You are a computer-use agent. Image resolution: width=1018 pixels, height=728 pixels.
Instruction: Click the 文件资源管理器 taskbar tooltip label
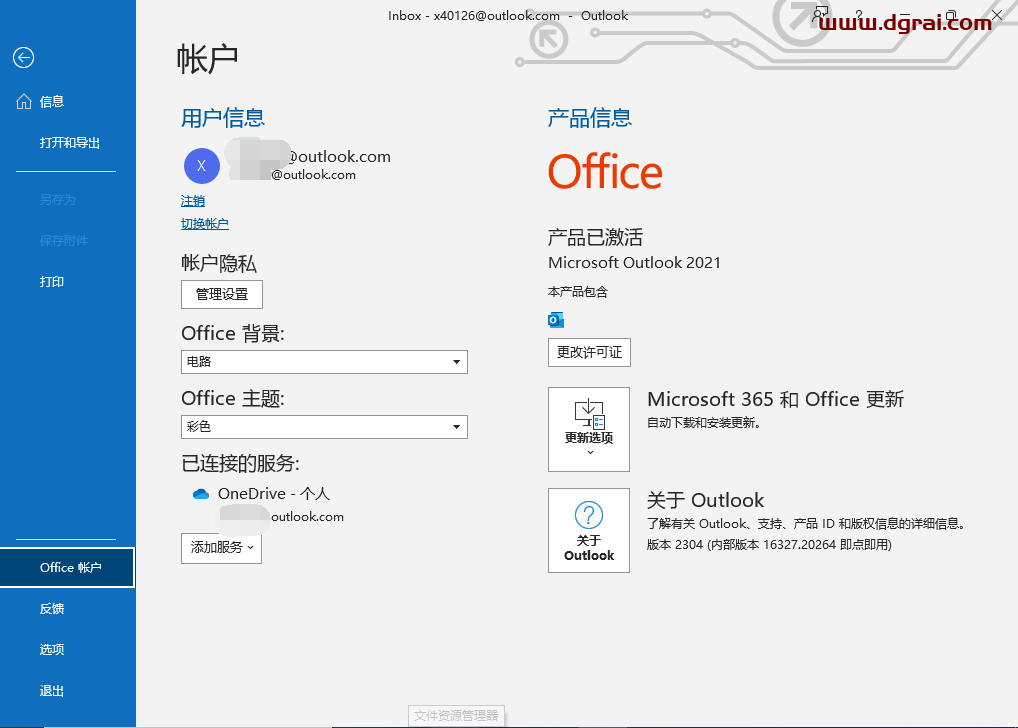456,716
